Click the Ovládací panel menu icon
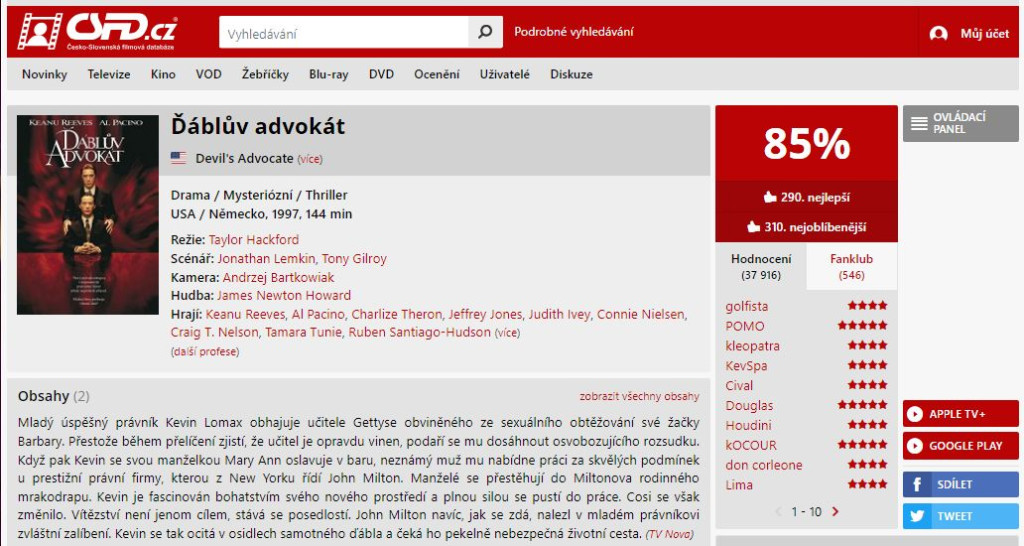1024x546 pixels. pos(920,123)
